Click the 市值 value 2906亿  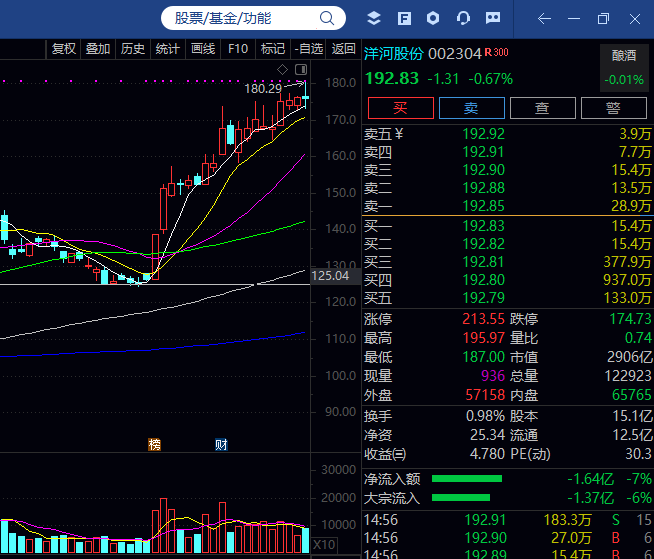[629, 357]
